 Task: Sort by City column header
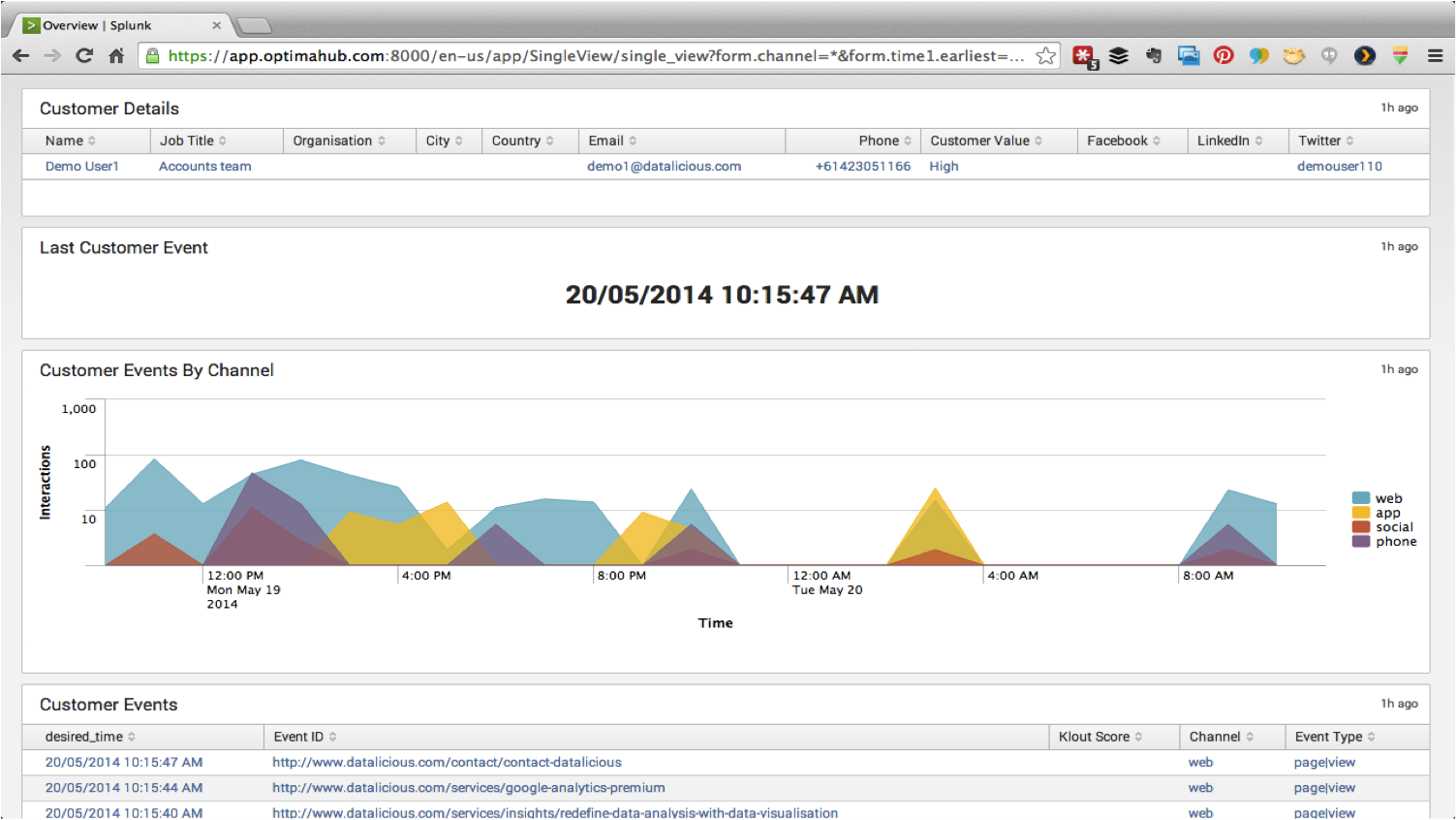click(x=445, y=141)
